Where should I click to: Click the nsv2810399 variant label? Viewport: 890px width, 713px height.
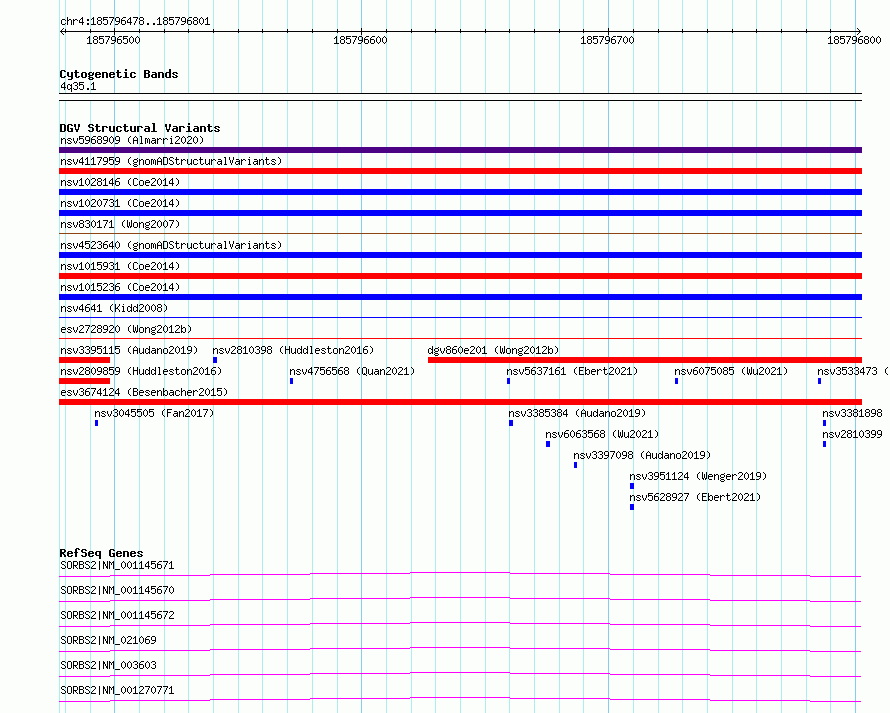point(853,434)
